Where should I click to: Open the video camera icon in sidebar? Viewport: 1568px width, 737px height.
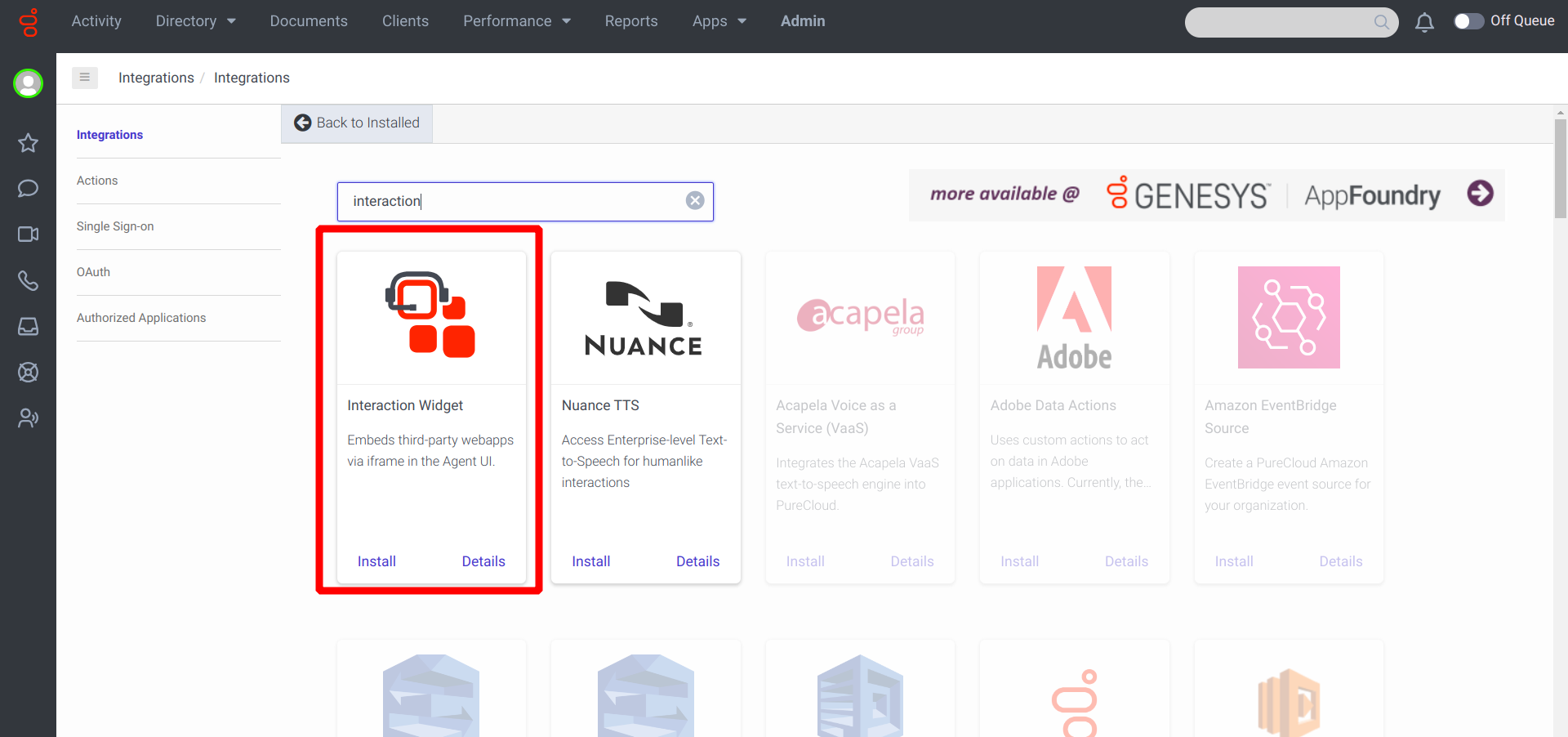[x=28, y=234]
